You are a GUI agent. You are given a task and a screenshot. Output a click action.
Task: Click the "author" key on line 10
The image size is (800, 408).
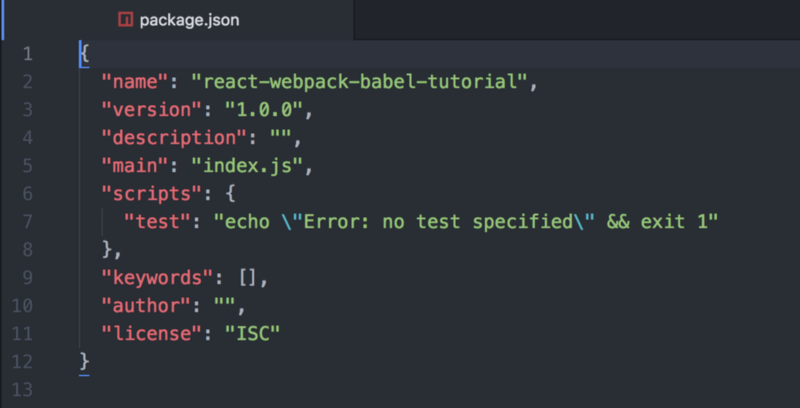(x=146, y=306)
